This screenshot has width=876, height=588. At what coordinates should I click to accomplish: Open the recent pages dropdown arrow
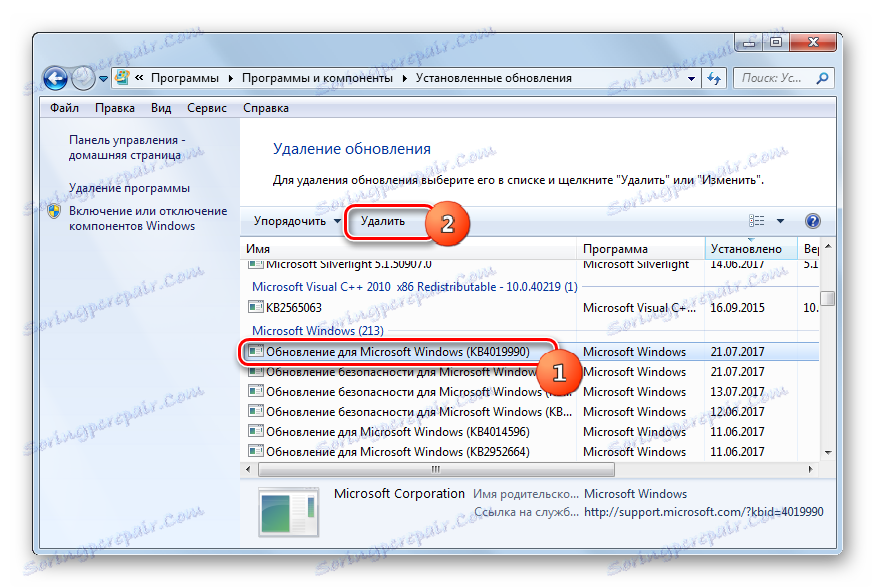pyautogui.click(x=103, y=79)
